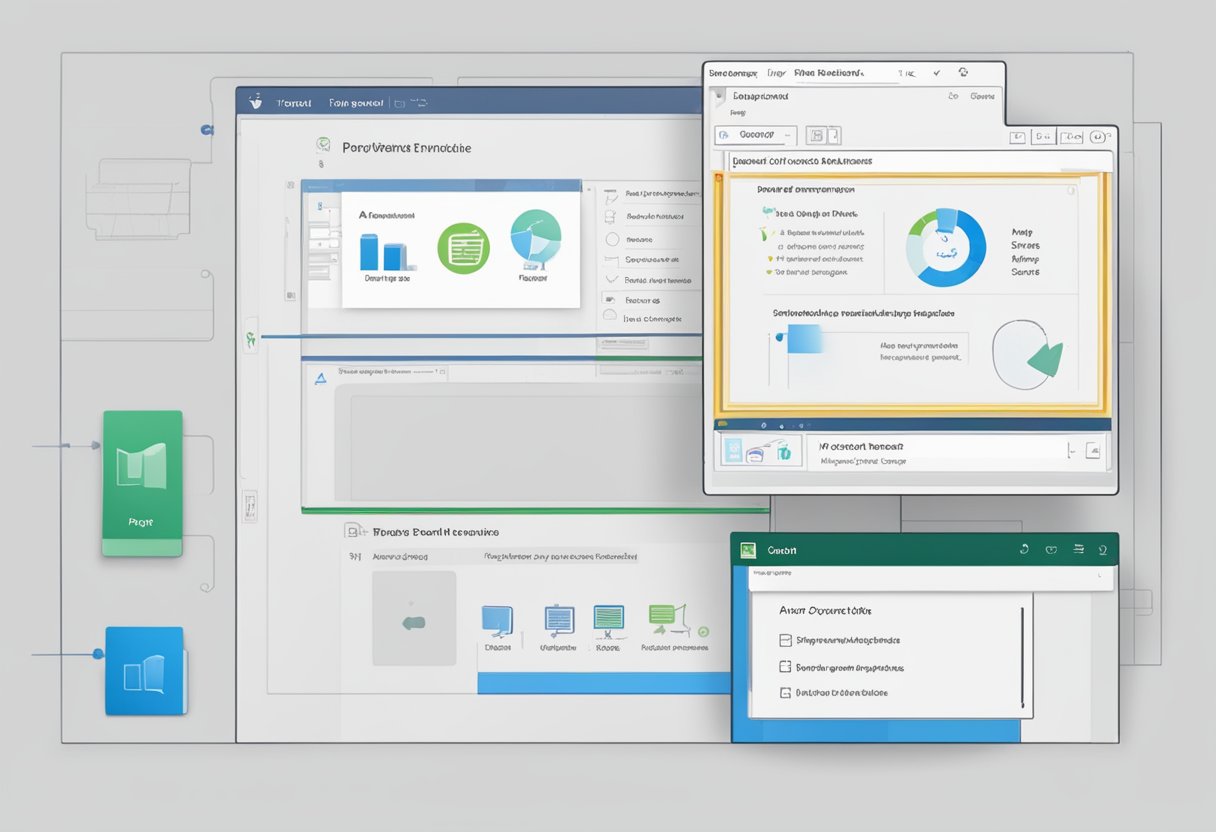Click the blue monitor icon in bottom panel
Image resolution: width=1216 pixels, height=832 pixels.
point(497,621)
